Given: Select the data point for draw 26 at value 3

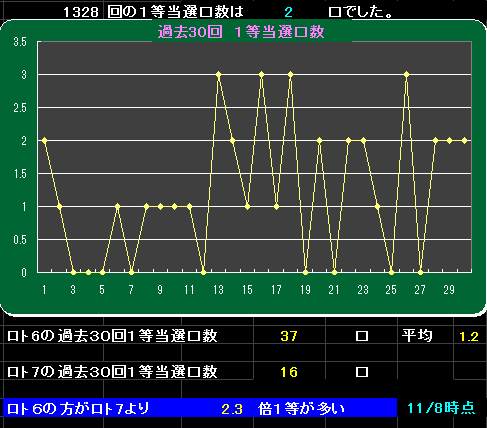Looking at the screenshot, I should pos(406,75).
